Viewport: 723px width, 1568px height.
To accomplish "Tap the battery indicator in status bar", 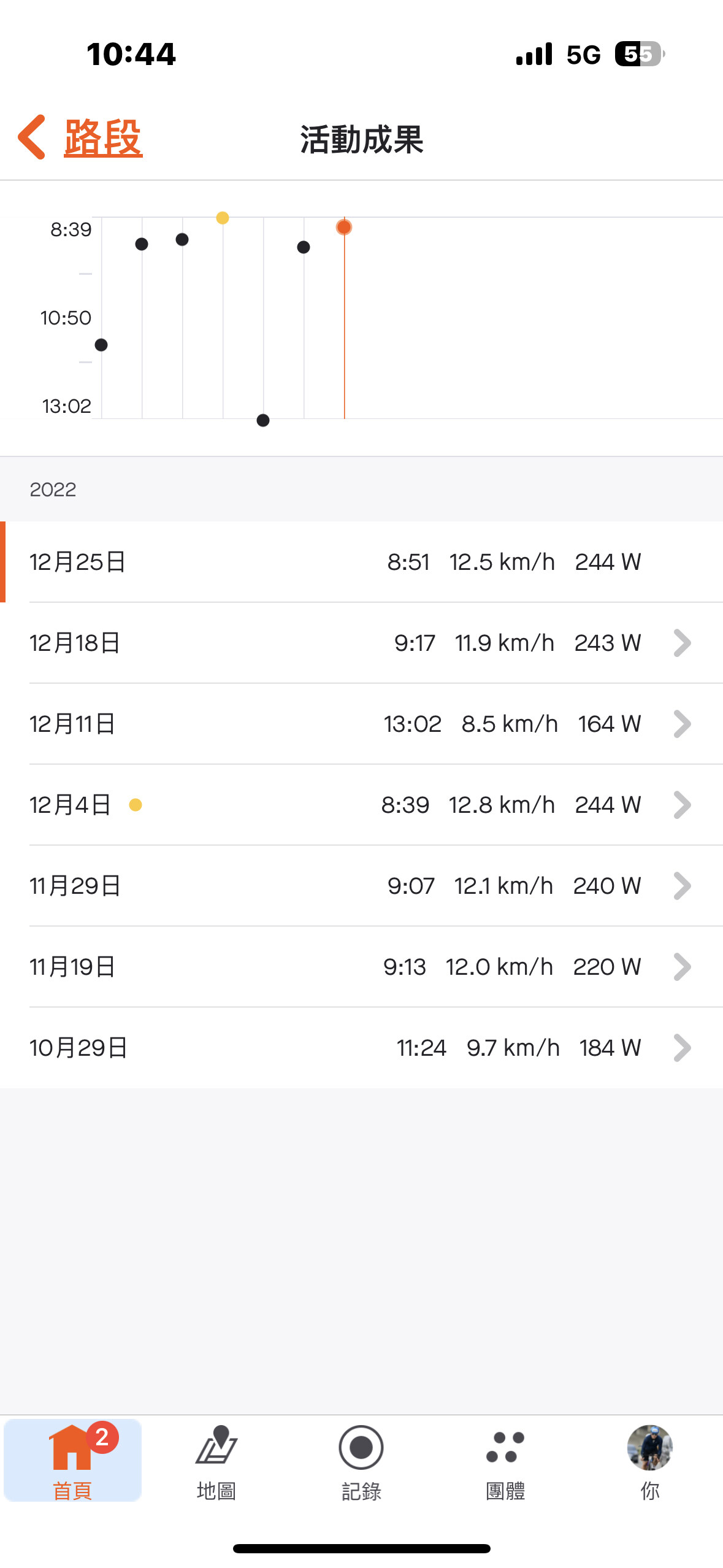I will [x=639, y=55].
